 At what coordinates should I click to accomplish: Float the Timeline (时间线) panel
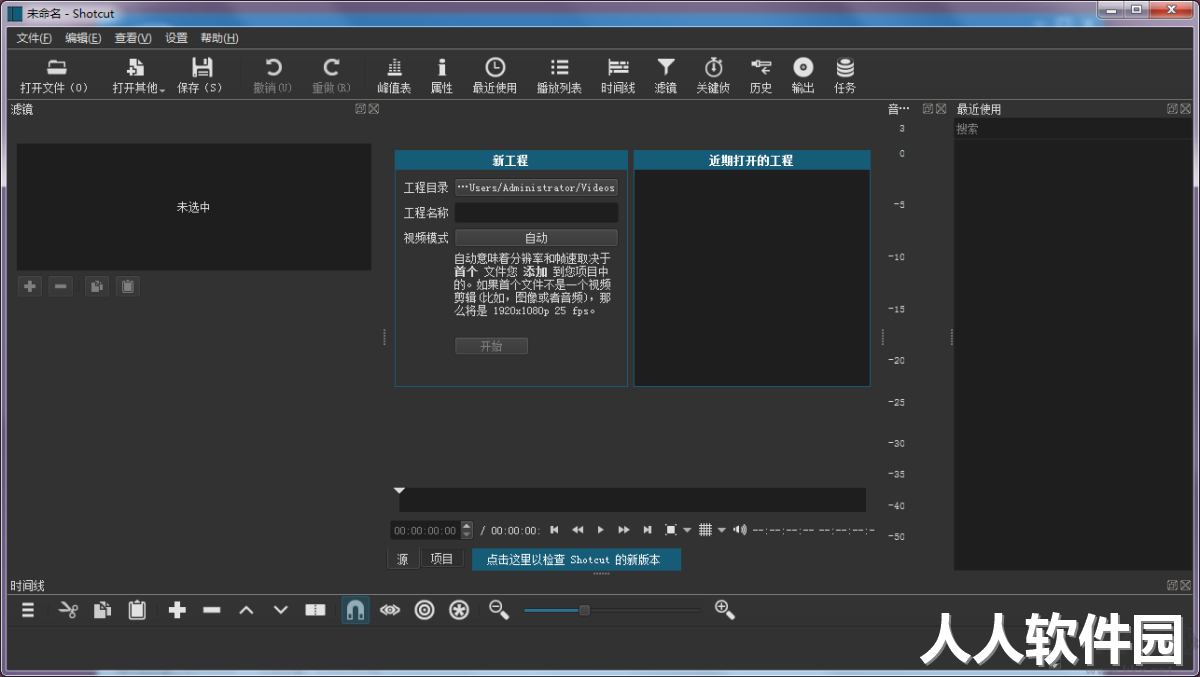point(1172,585)
